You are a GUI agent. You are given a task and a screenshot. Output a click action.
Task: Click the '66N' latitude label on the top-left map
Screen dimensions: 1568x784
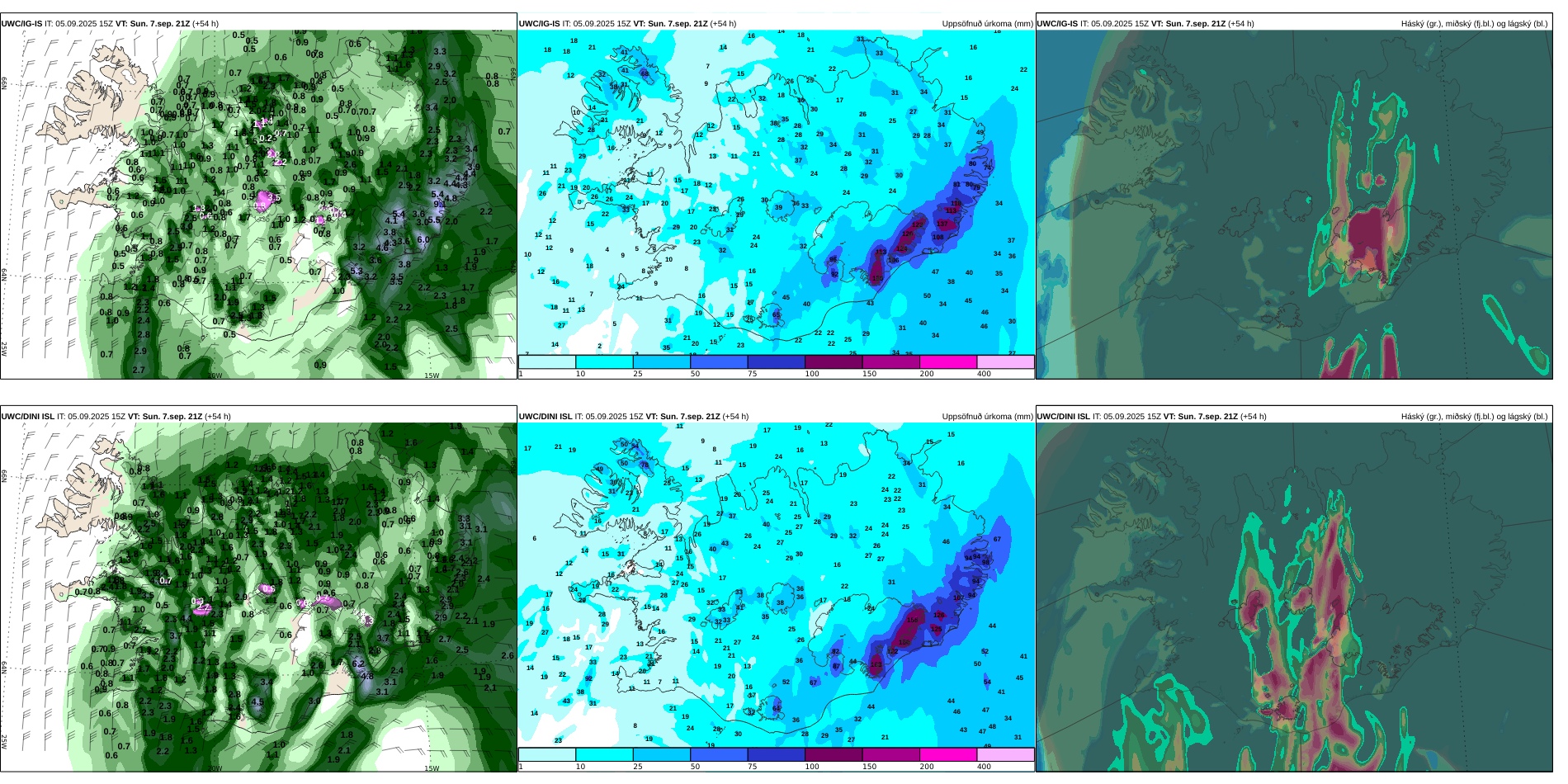pyautogui.click(x=4, y=84)
